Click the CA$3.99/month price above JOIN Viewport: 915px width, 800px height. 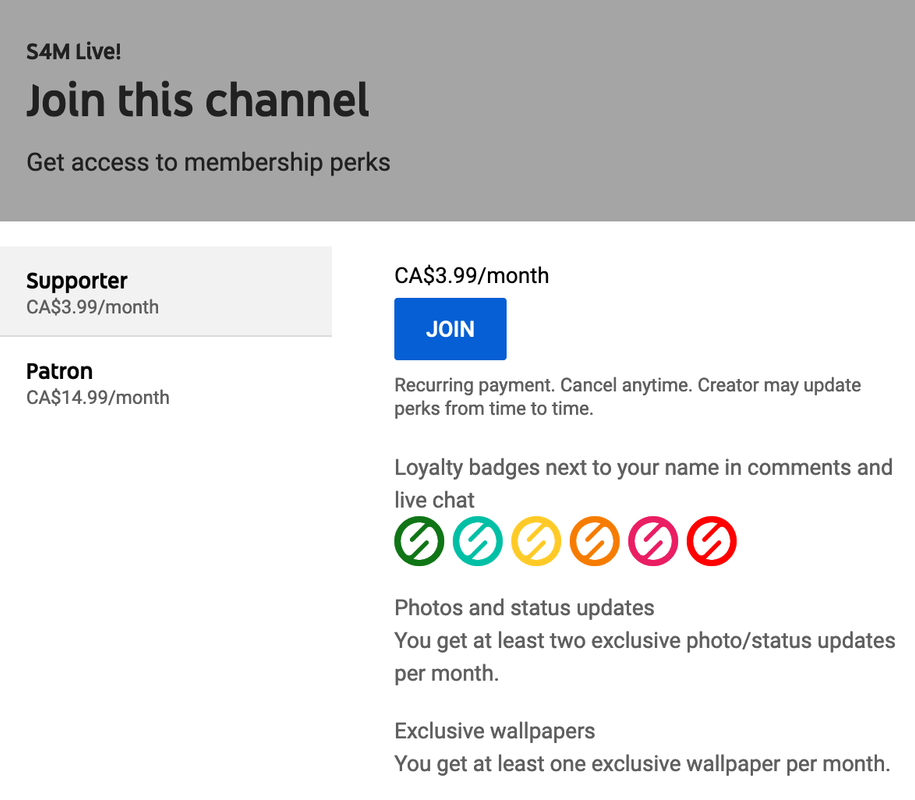pyautogui.click(x=472, y=275)
